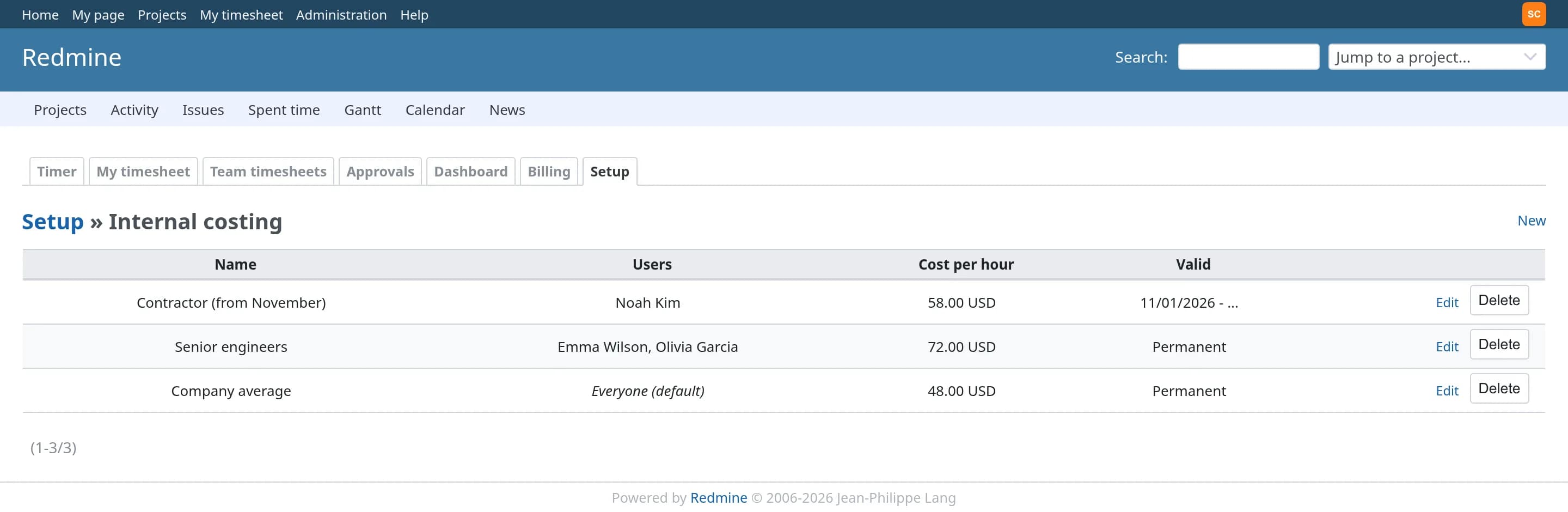Delete the Senior engineers costing
The image size is (1568, 512).
pyautogui.click(x=1499, y=344)
